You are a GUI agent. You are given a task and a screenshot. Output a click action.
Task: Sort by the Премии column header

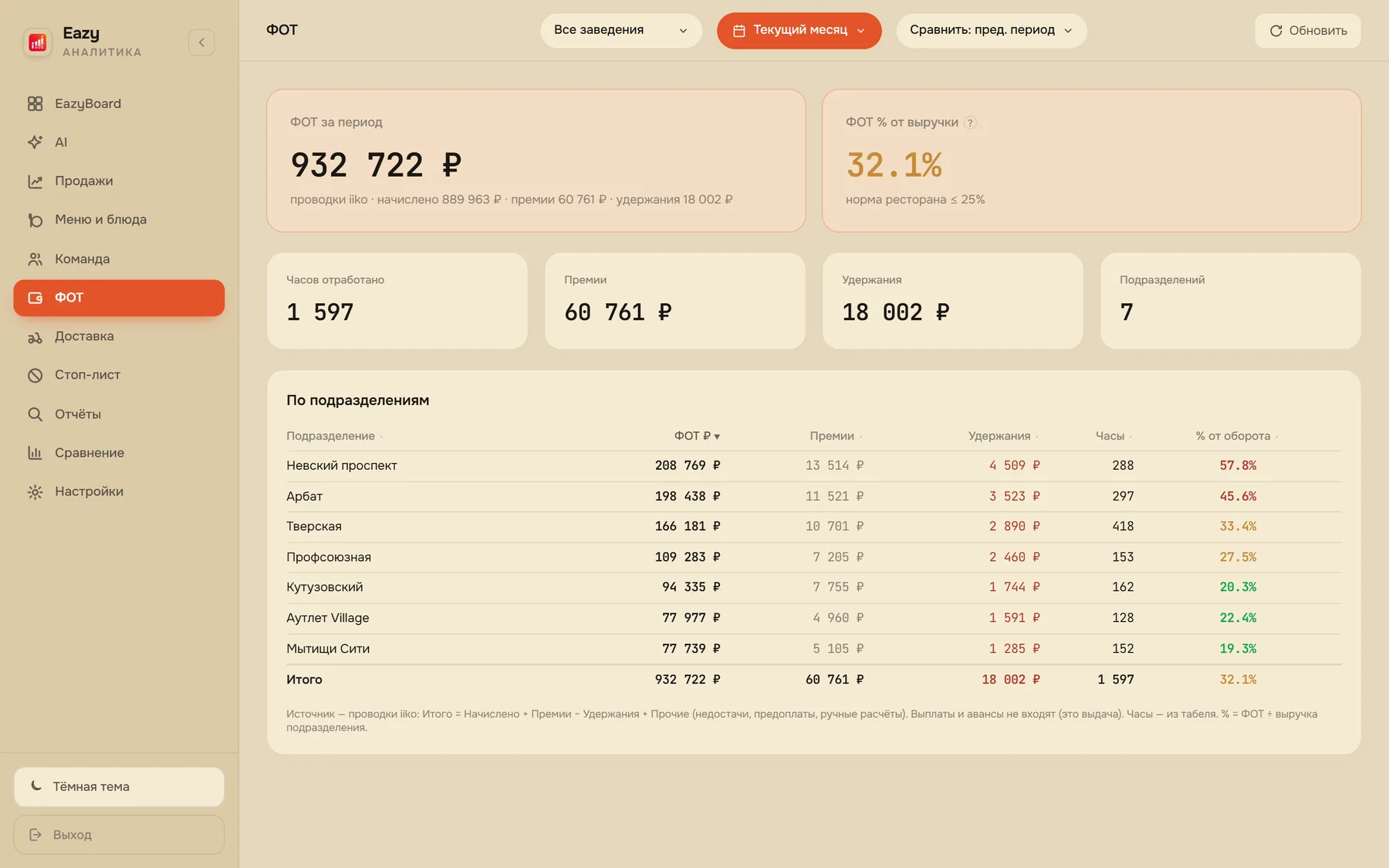[836, 436]
